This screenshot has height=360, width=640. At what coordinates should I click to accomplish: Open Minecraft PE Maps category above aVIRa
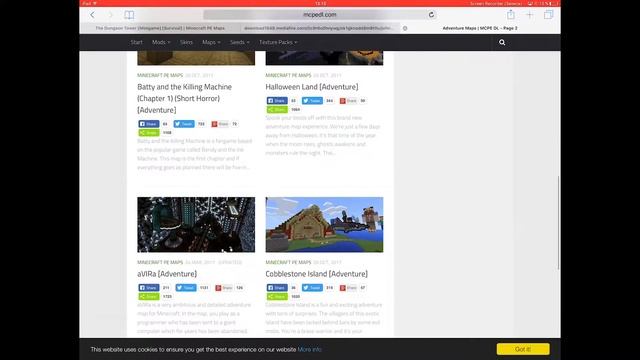tap(160, 262)
